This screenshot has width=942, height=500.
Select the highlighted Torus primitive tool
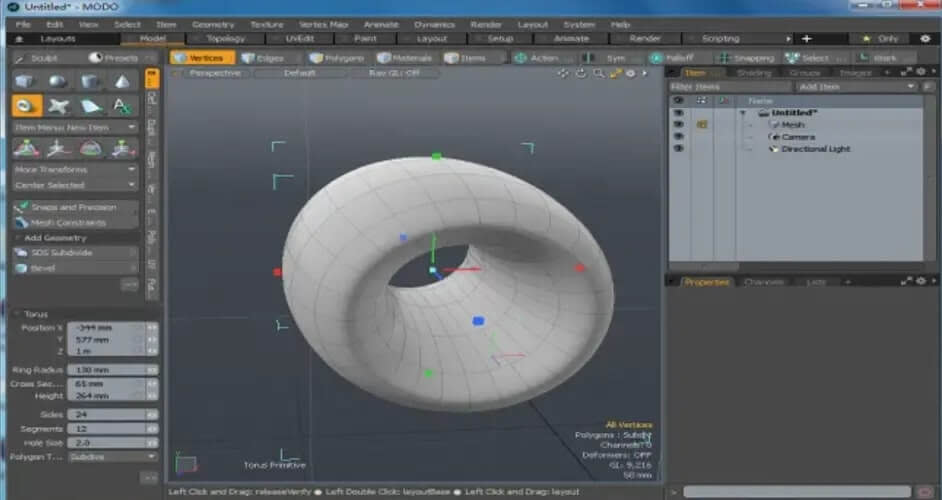click(26, 106)
